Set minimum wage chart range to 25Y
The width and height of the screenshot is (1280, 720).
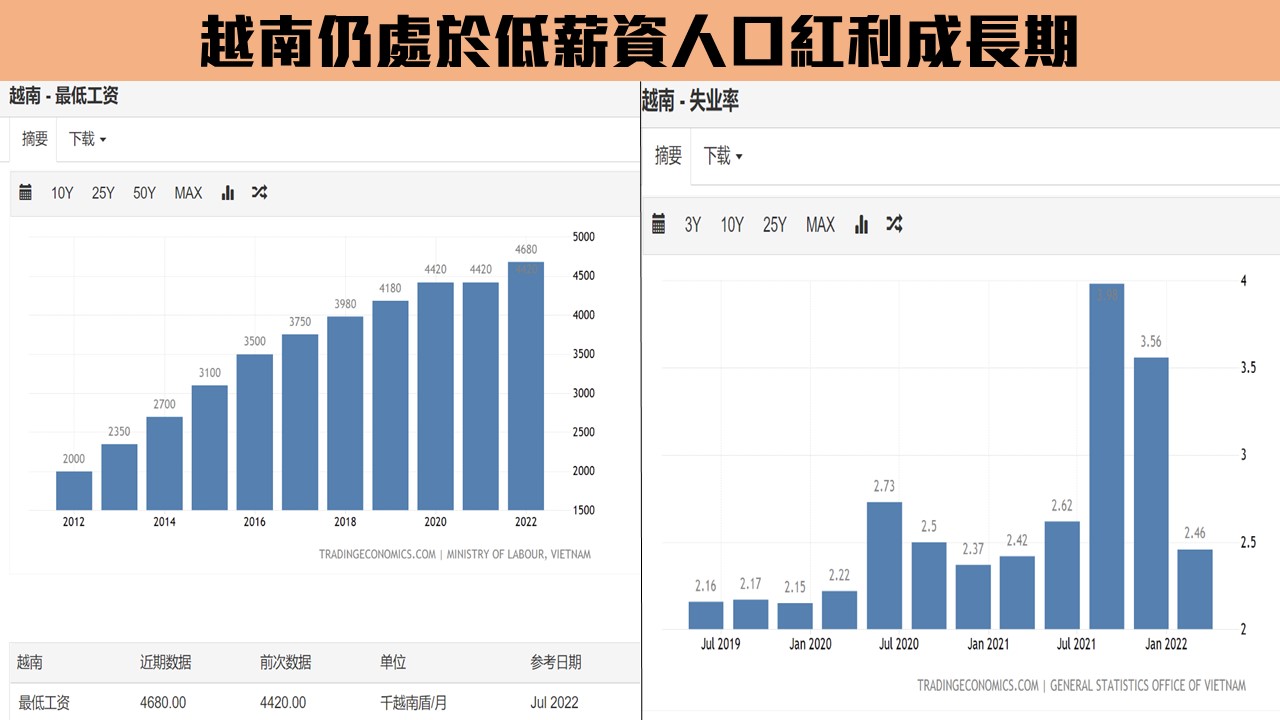click(103, 193)
